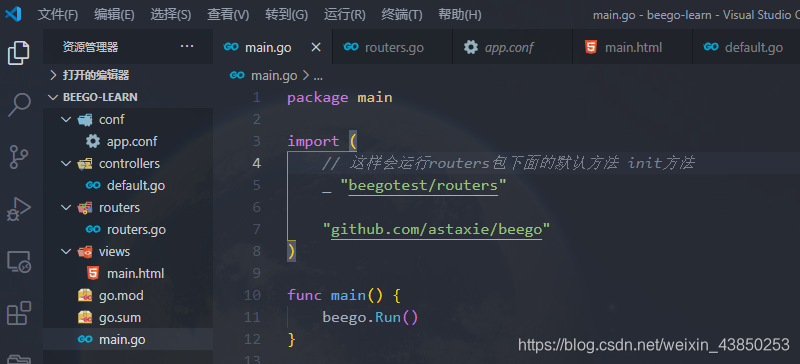The image size is (800, 364).
Task: Open the 查看(V) menu
Action: 228,15
